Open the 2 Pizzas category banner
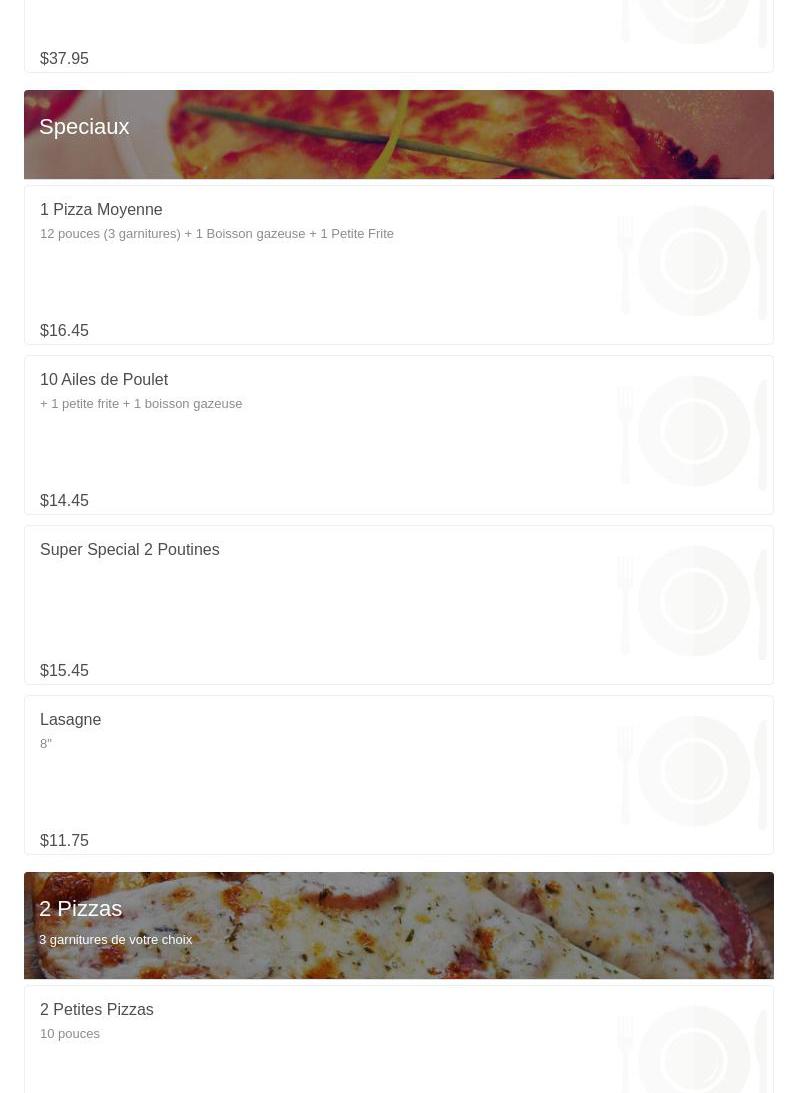 pos(398,924)
